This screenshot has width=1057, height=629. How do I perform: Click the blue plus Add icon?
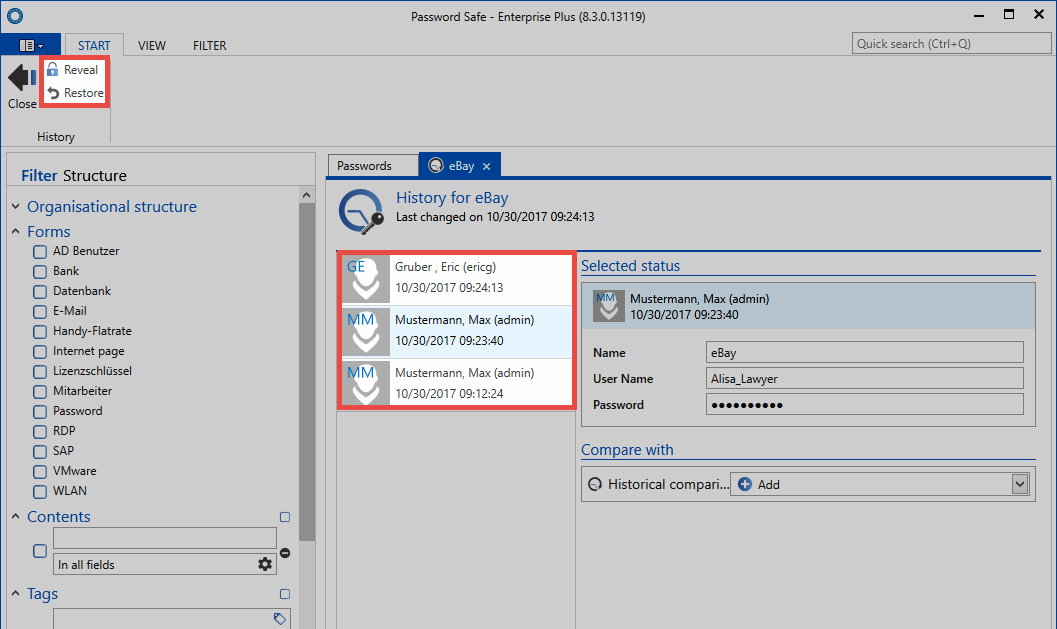pyautogui.click(x=745, y=484)
